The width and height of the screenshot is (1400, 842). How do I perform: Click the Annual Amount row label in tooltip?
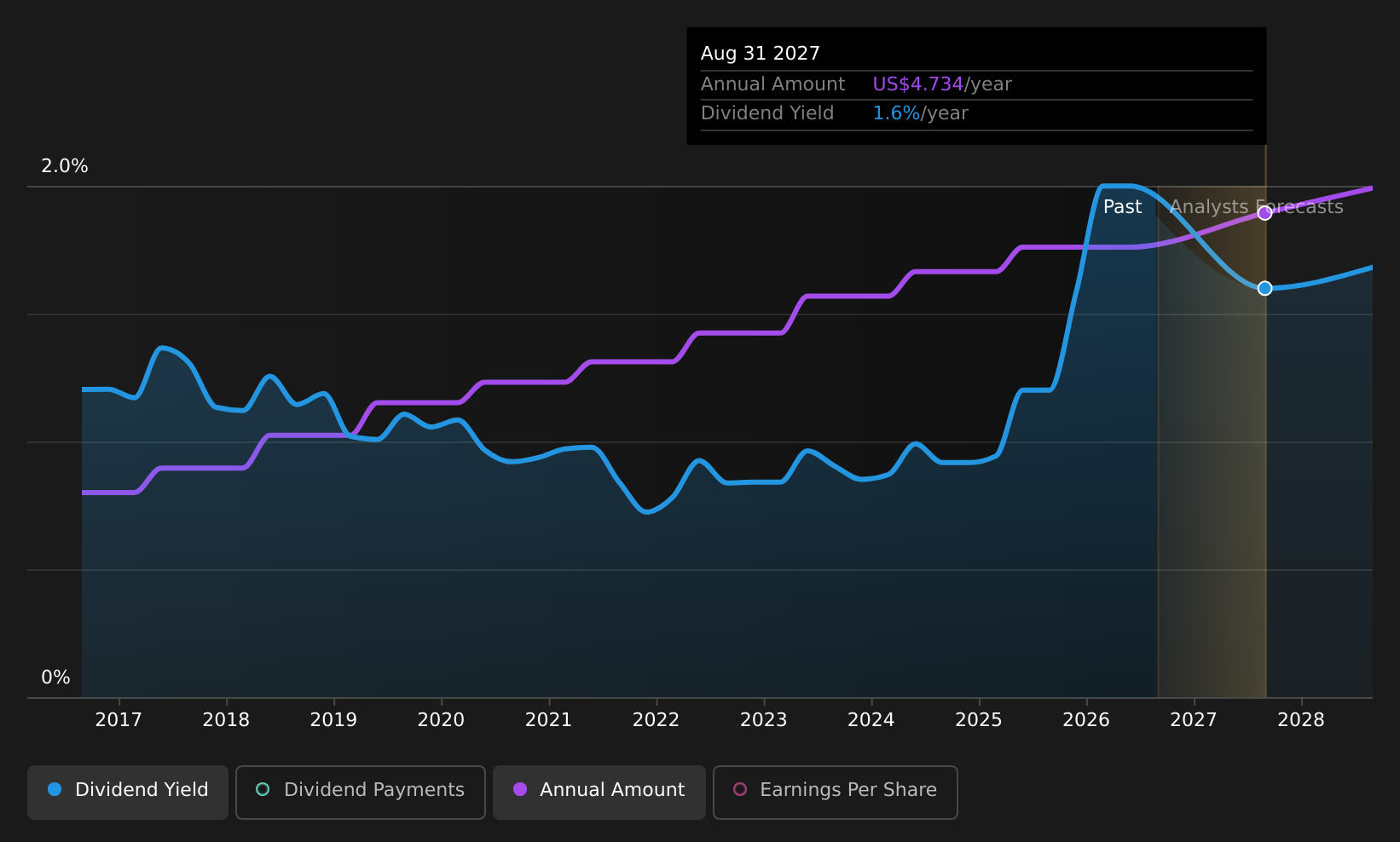tap(772, 84)
